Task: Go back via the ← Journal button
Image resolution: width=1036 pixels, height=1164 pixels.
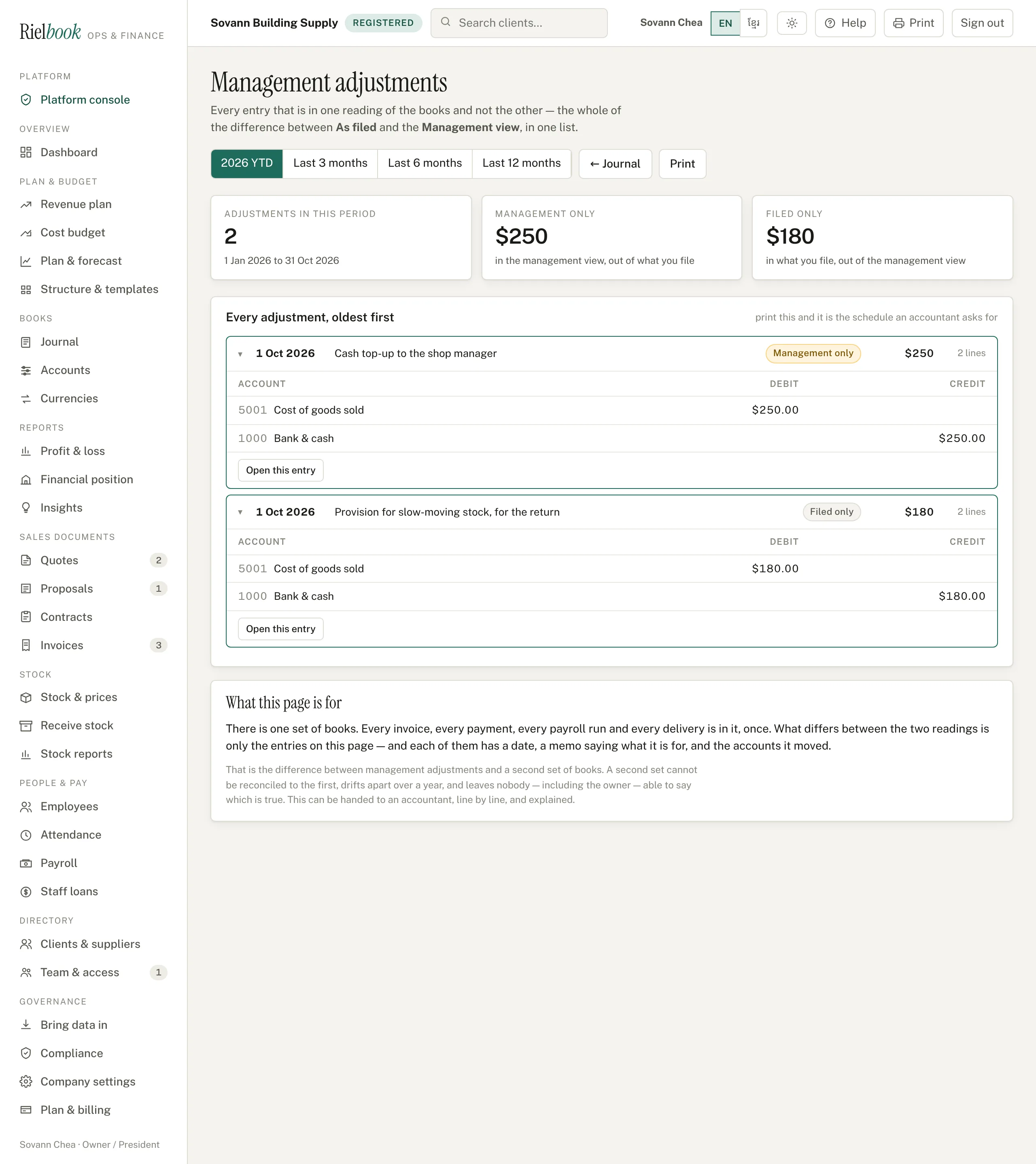Action: [x=615, y=164]
